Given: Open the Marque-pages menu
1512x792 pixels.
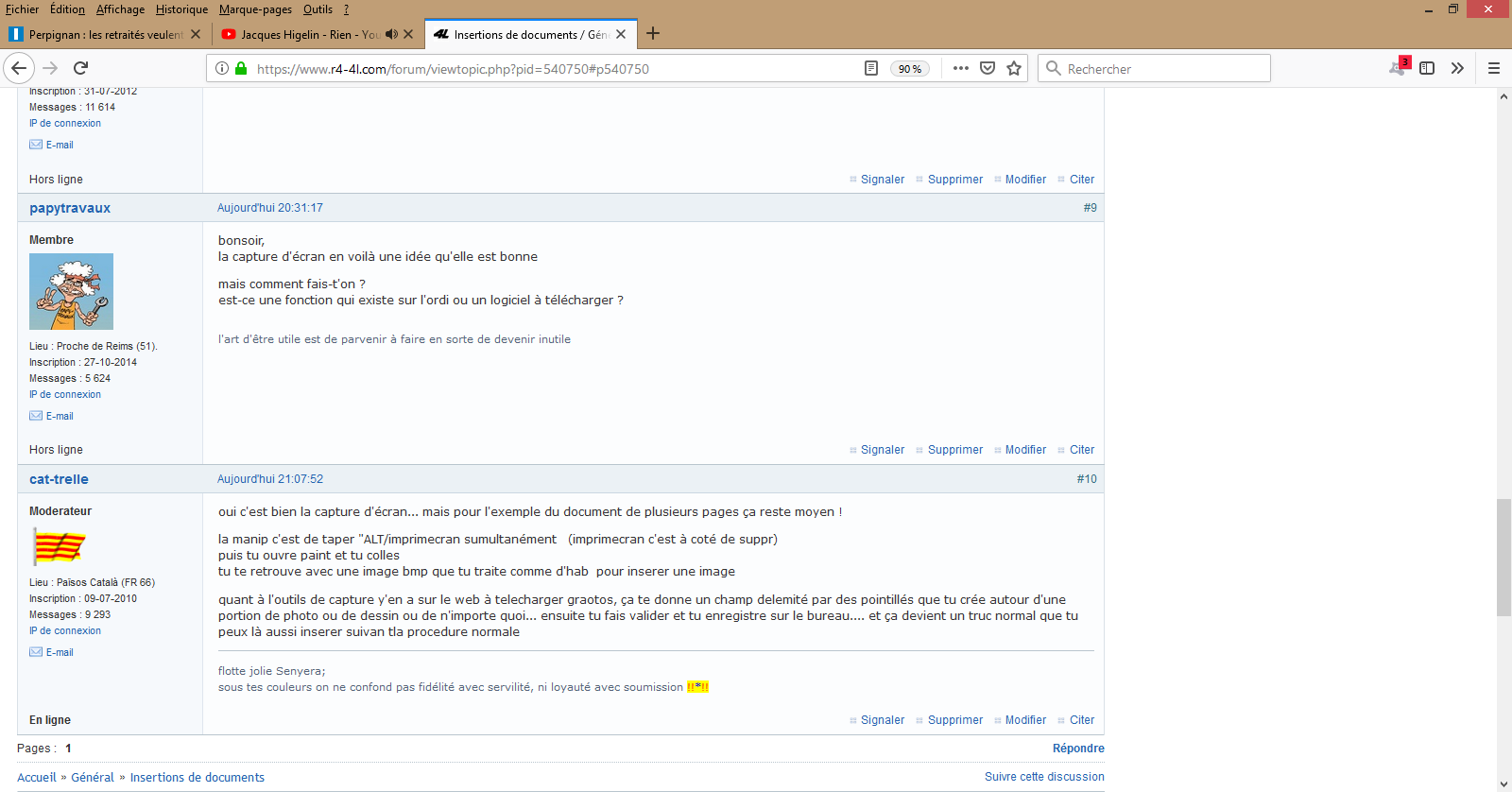Looking at the screenshot, I should click(x=255, y=9).
